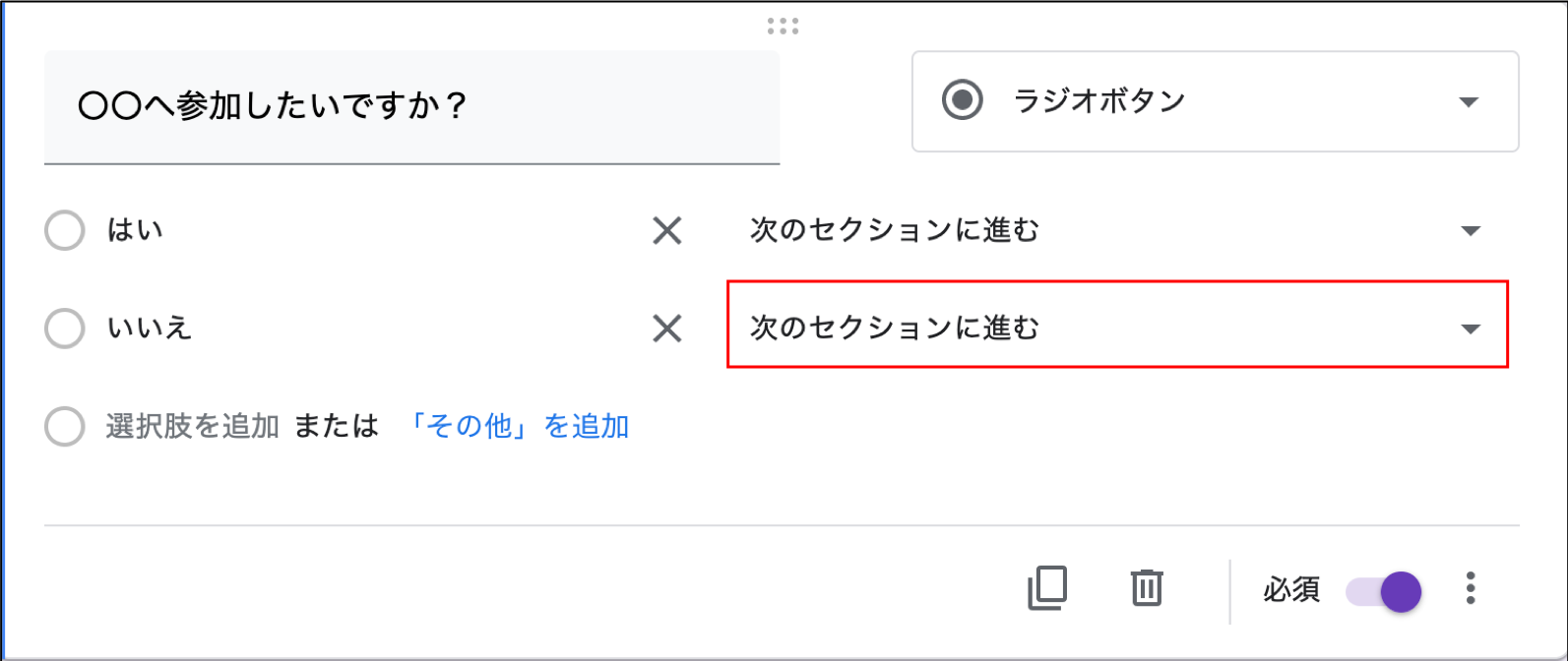Click the 「その他」を追加 link
This screenshot has height=661, width=1568.
click(x=519, y=426)
